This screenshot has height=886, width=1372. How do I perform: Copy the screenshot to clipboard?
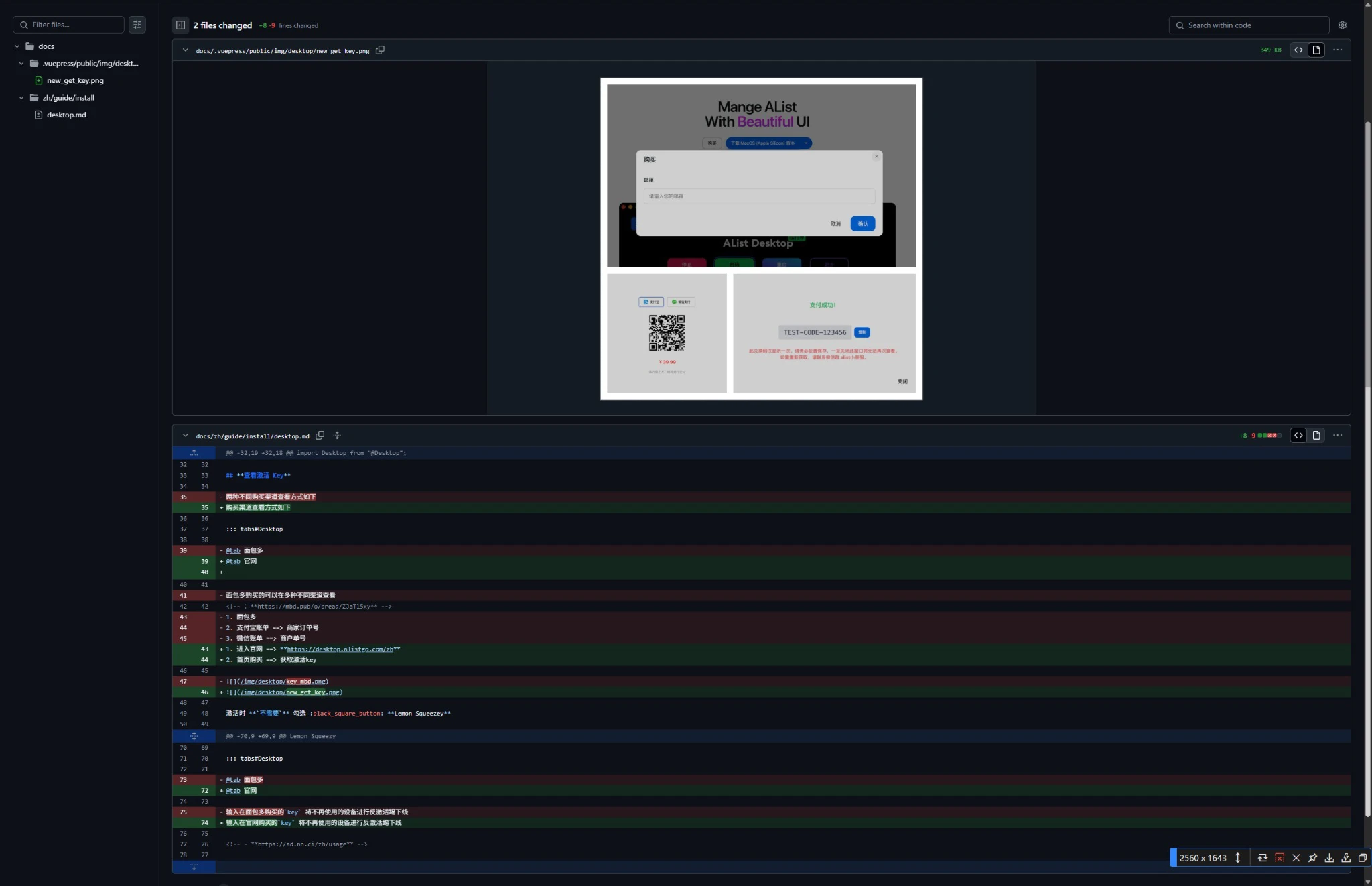point(1362,858)
